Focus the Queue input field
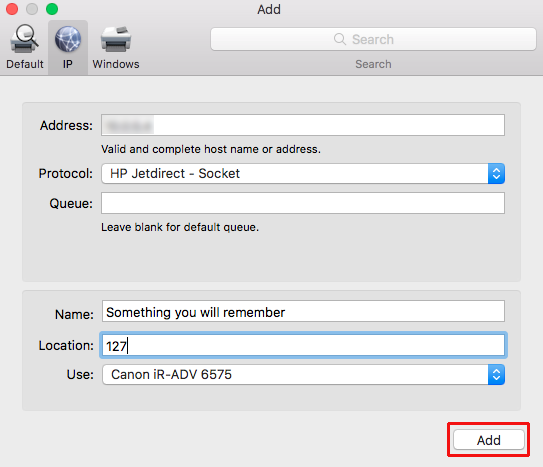Image resolution: width=543 pixels, height=467 pixels. tap(303, 203)
